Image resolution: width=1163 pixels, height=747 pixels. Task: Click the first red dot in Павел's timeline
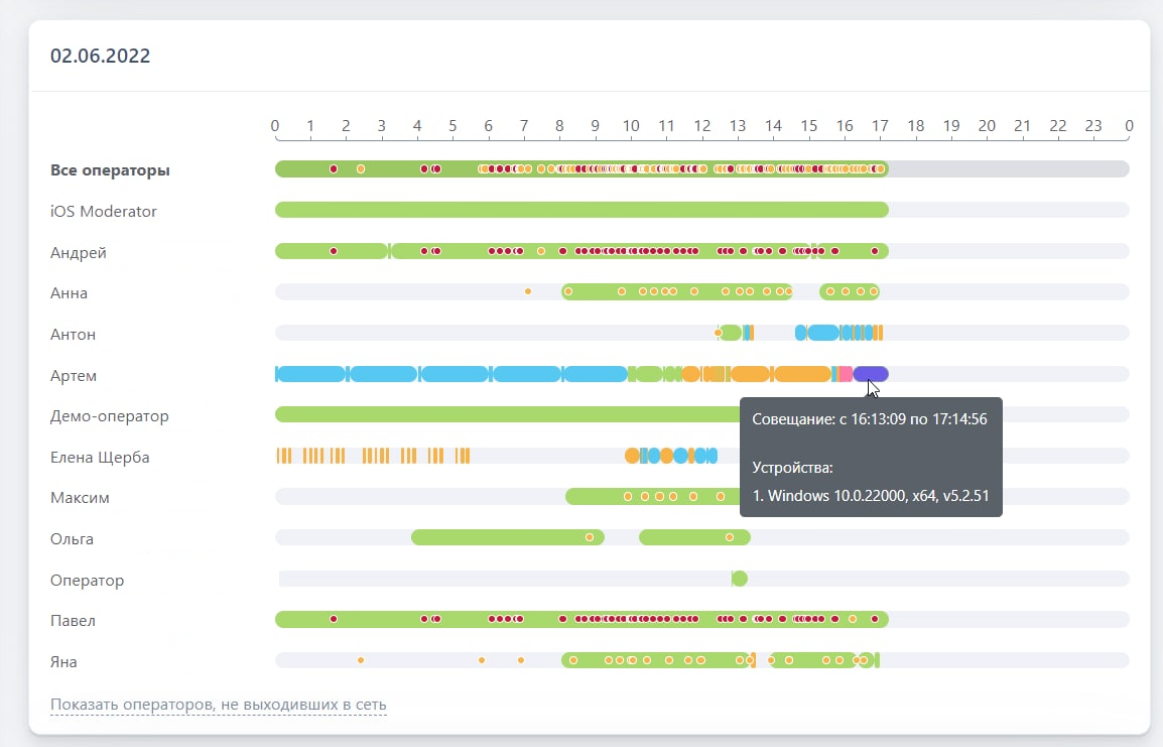[334, 620]
